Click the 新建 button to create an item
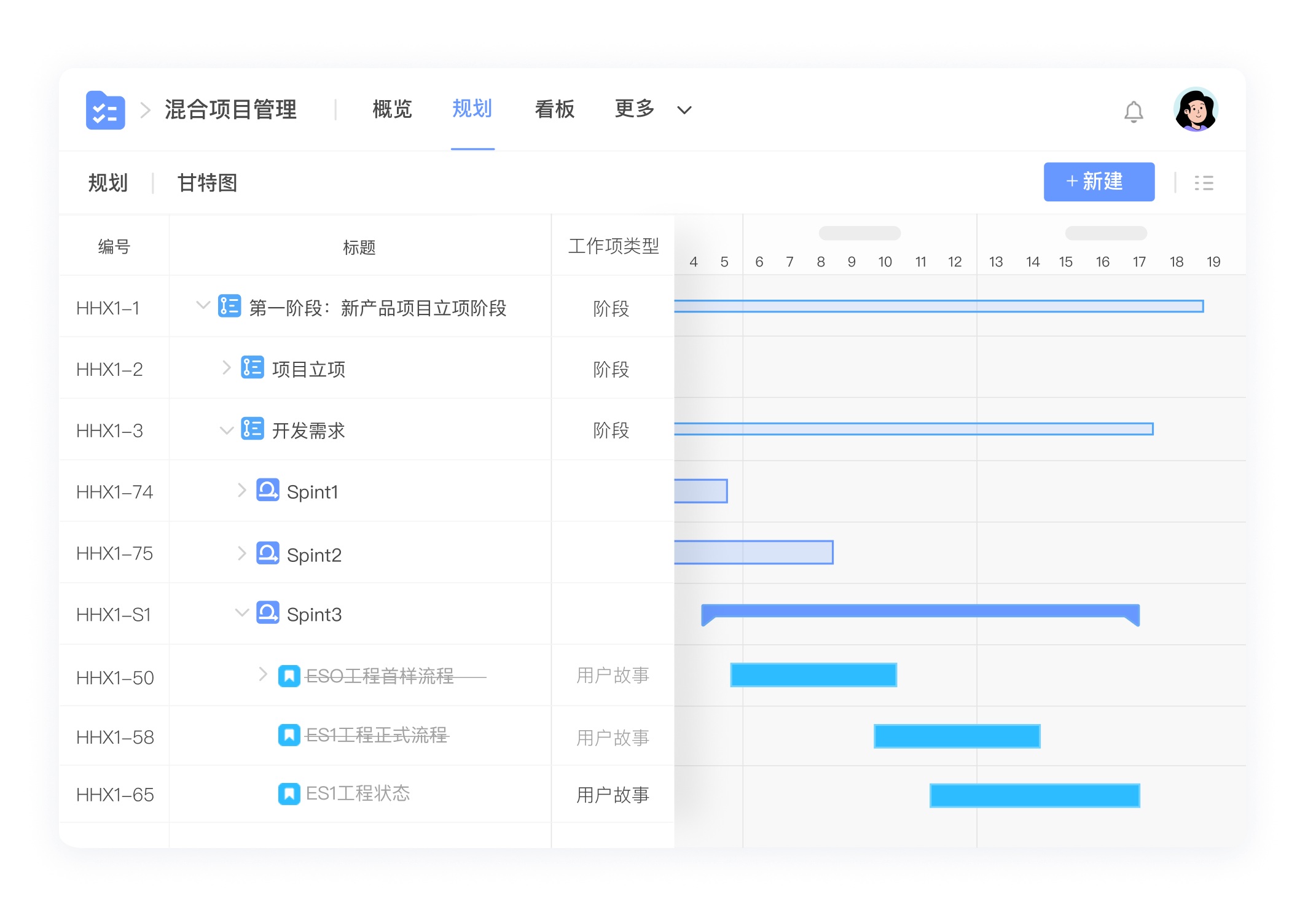This screenshot has height=923, width=1316. pos(1099,182)
